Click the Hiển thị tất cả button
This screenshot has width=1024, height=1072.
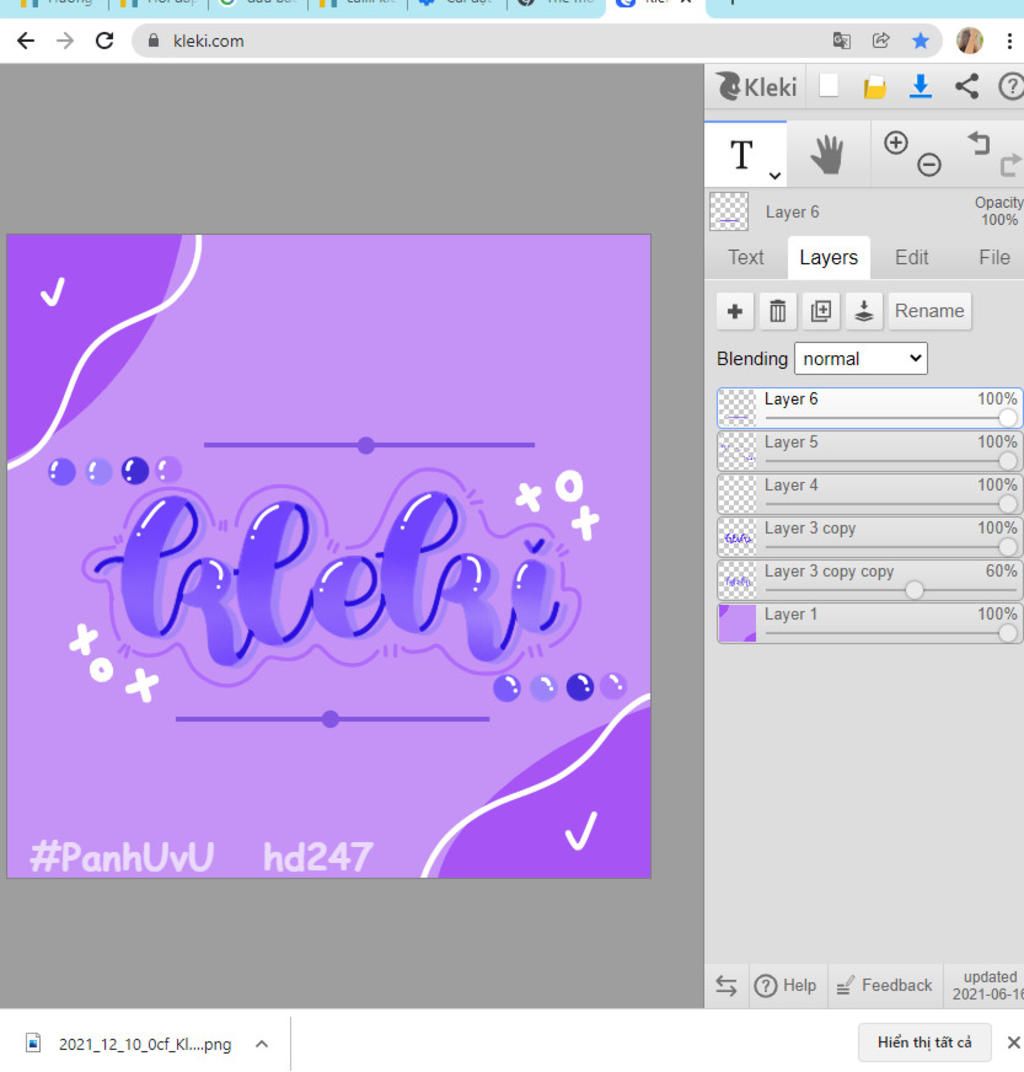coord(924,1043)
